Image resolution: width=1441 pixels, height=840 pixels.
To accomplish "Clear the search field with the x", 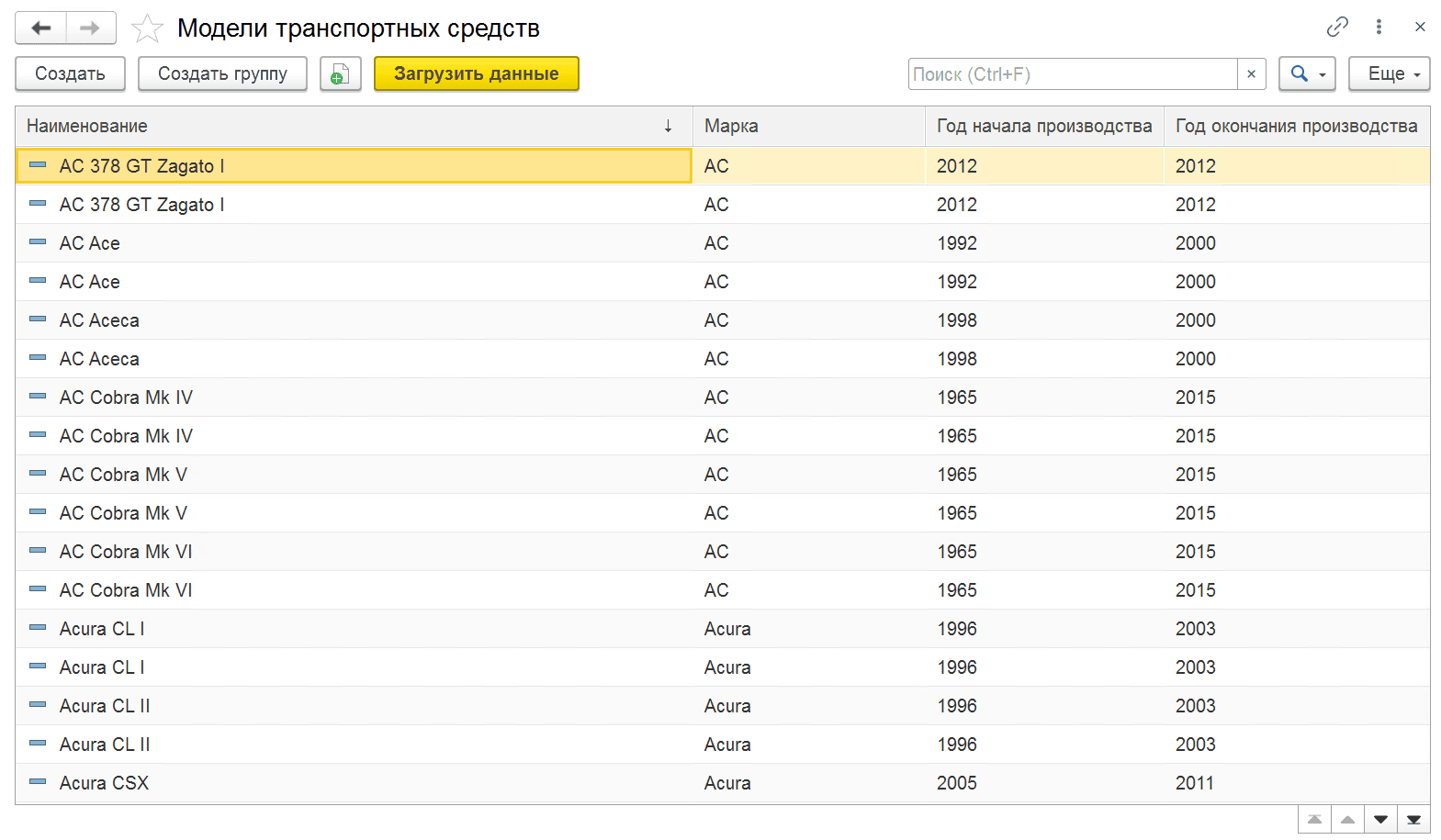I will coord(1251,74).
